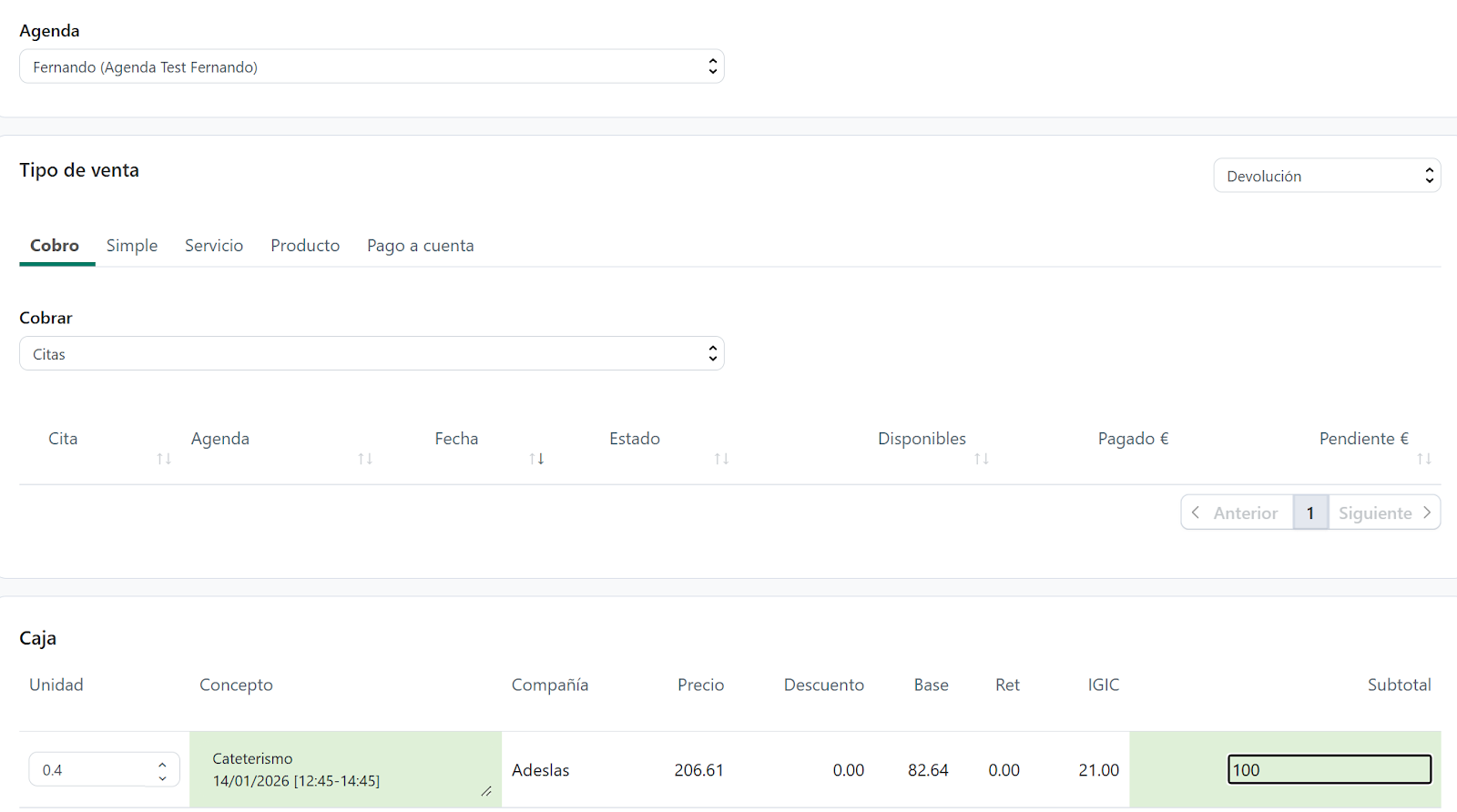Image resolution: width=1457 pixels, height=812 pixels.
Task: Open the Servicio tab
Action: [x=214, y=246]
